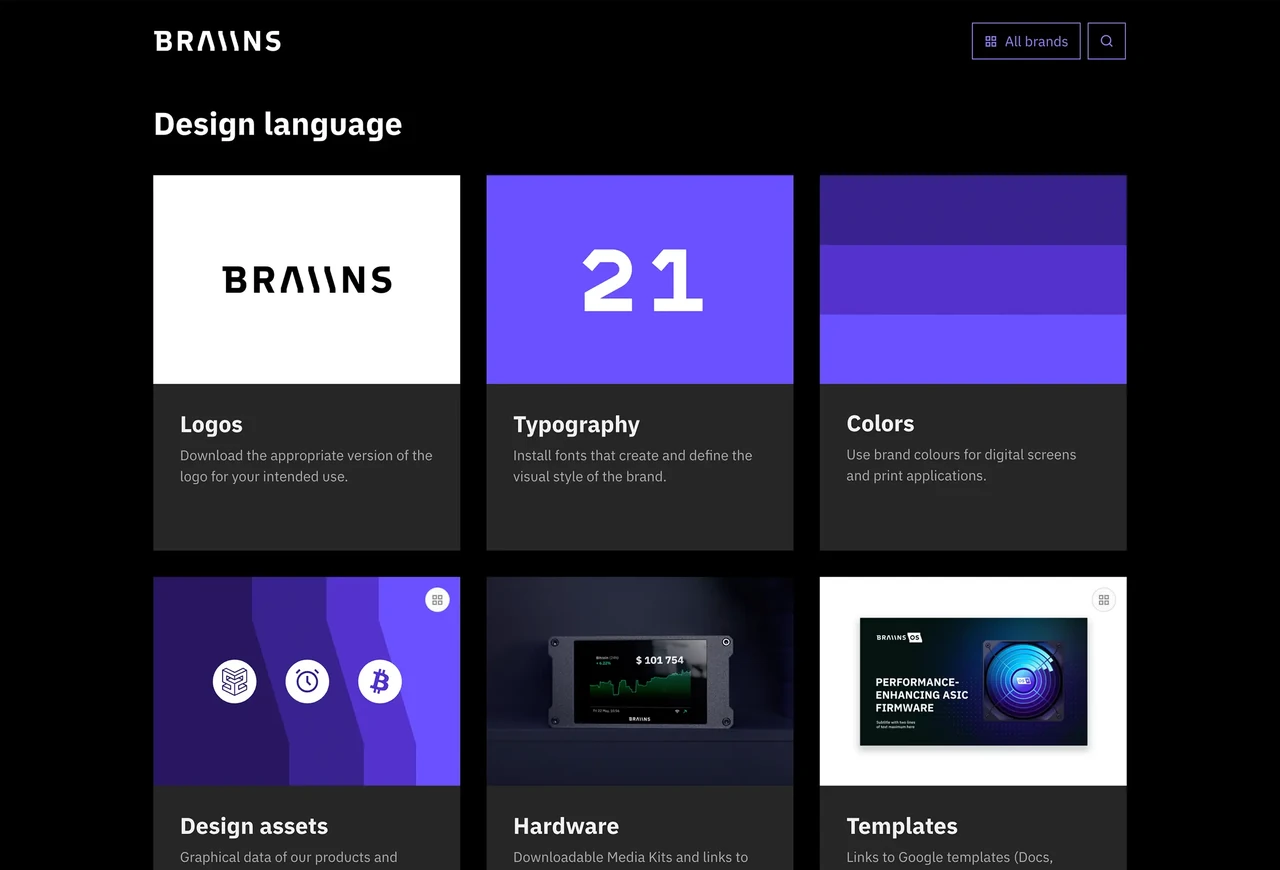1280x870 pixels.
Task: Click 'Graphical data of our products' text
Action: pyautogui.click(x=289, y=857)
